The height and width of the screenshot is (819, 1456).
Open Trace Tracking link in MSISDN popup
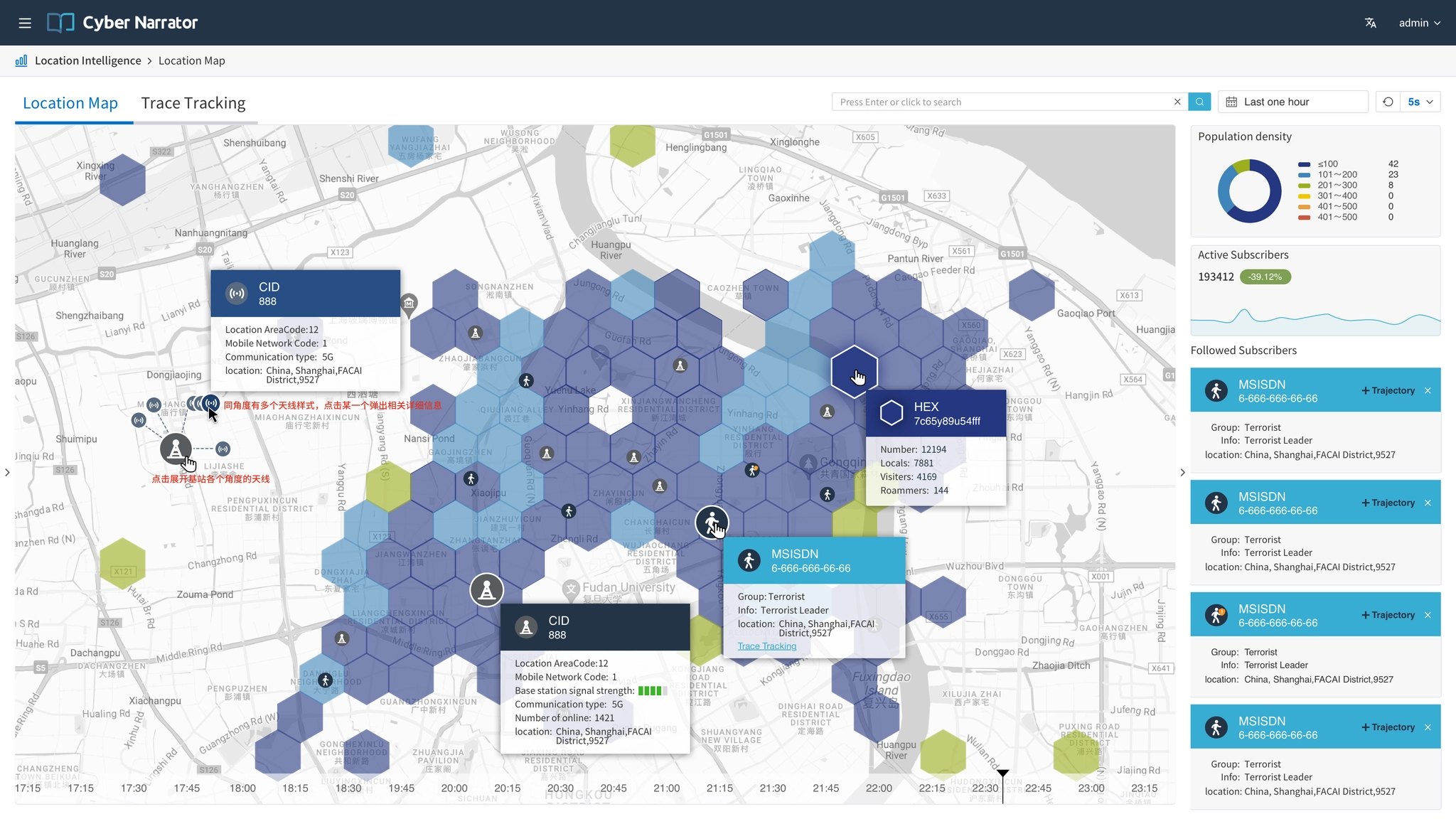766,646
